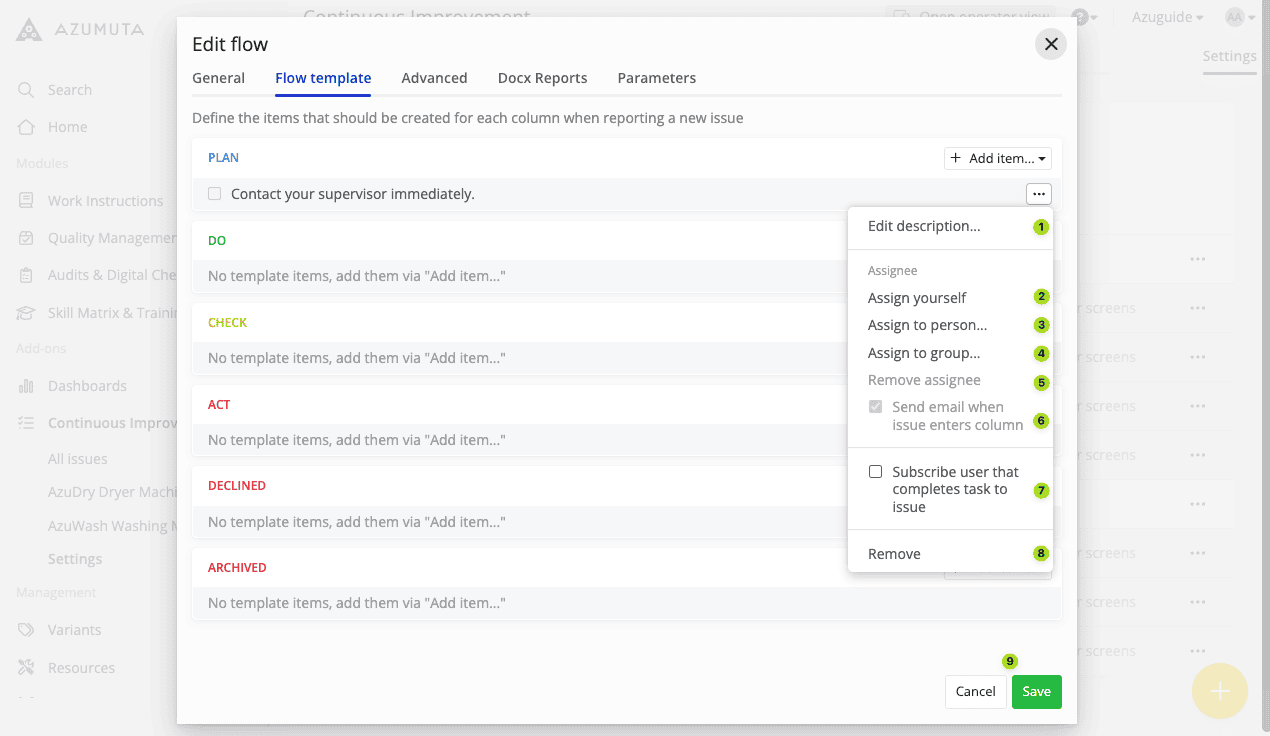Image resolution: width=1270 pixels, height=736 pixels.
Task: Click the Variants tag icon
Action: pos(27,630)
